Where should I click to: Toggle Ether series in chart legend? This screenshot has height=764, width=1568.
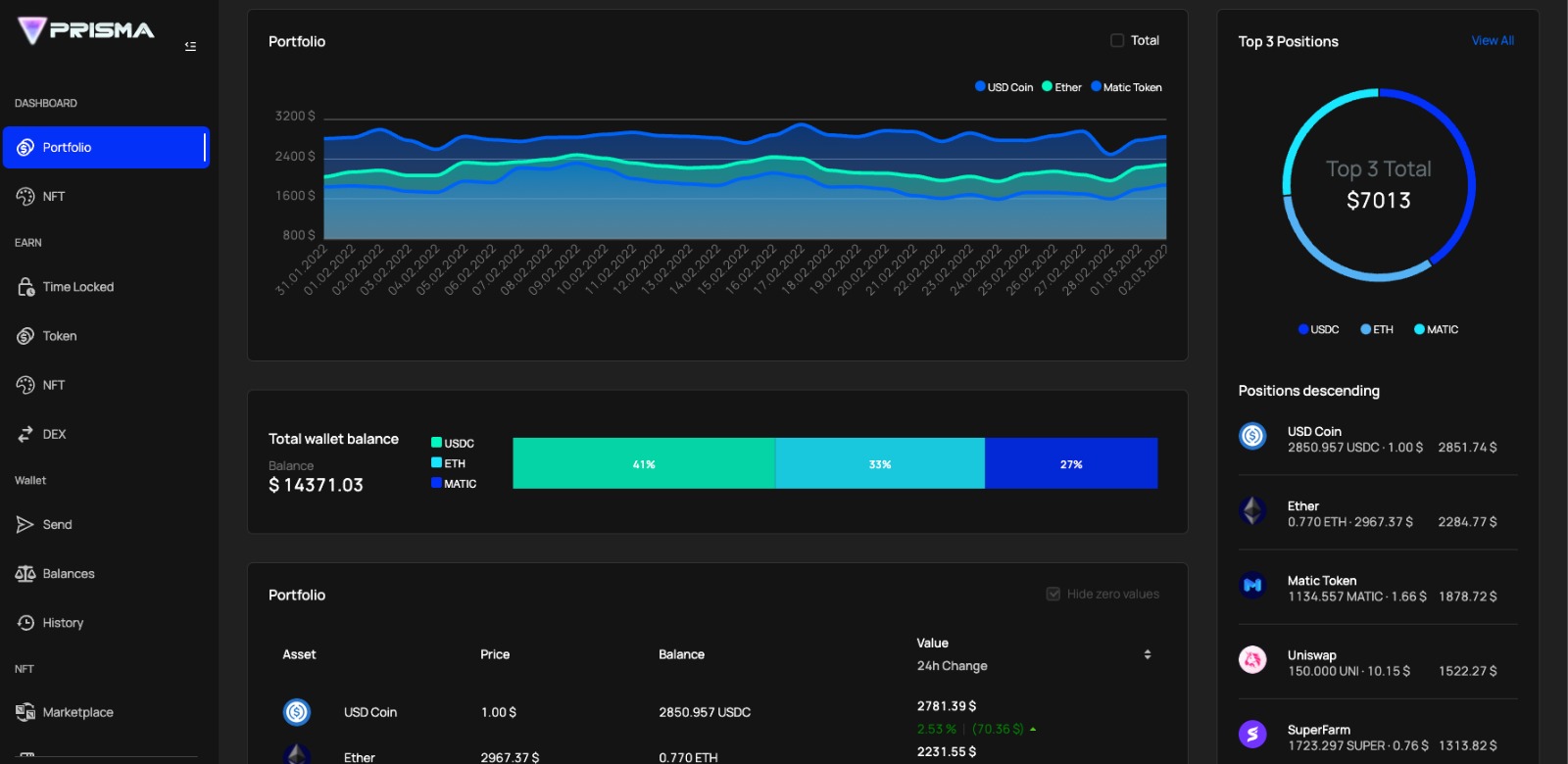pos(1062,87)
